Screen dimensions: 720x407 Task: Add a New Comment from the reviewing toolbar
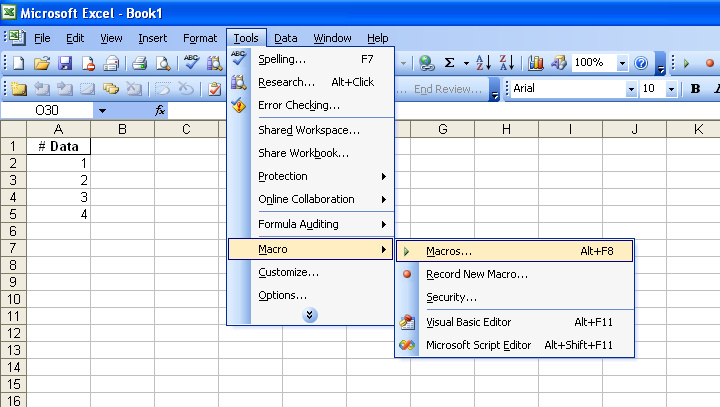[18, 89]
